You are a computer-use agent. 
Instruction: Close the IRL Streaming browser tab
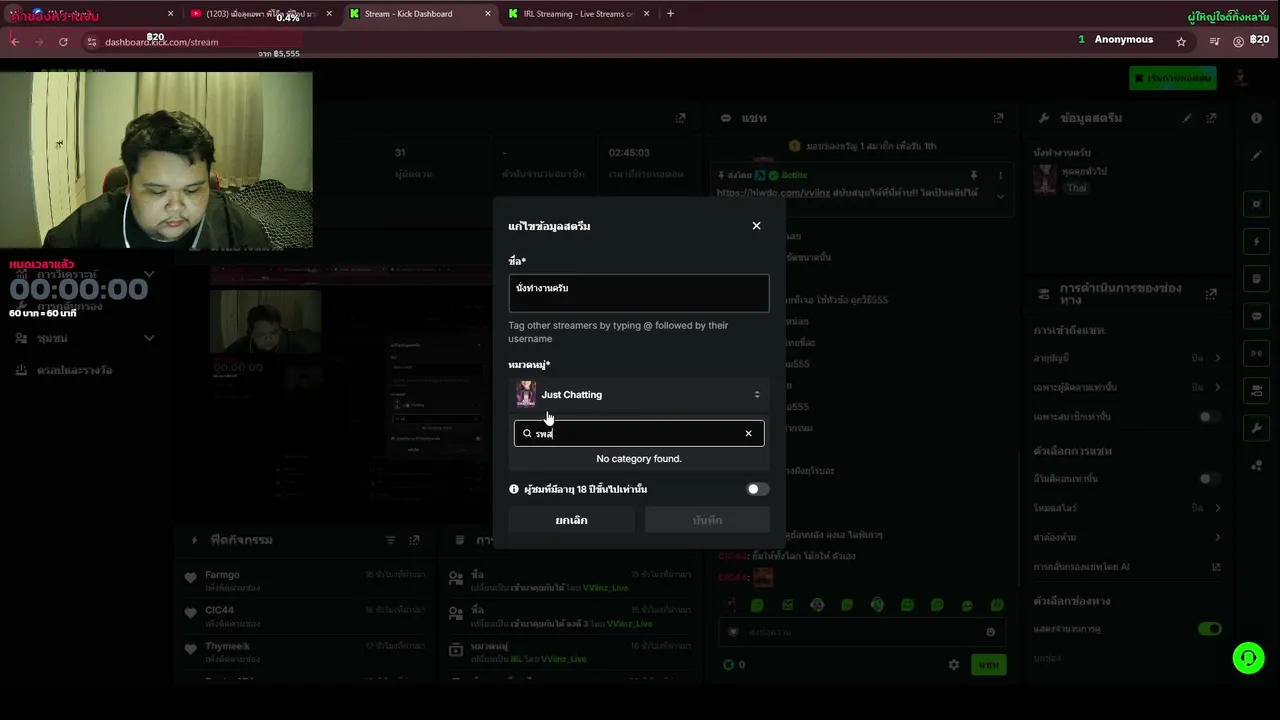[647, 14]
